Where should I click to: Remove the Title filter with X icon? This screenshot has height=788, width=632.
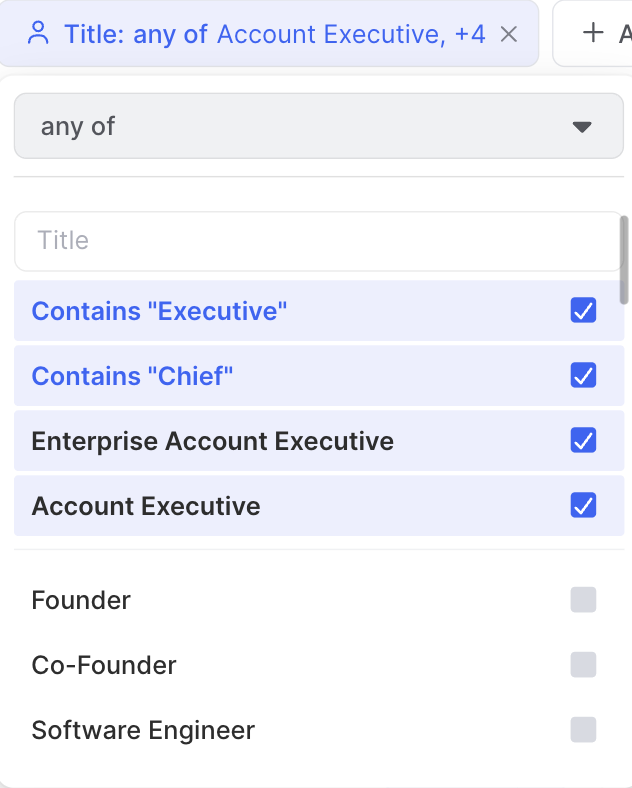508,34
